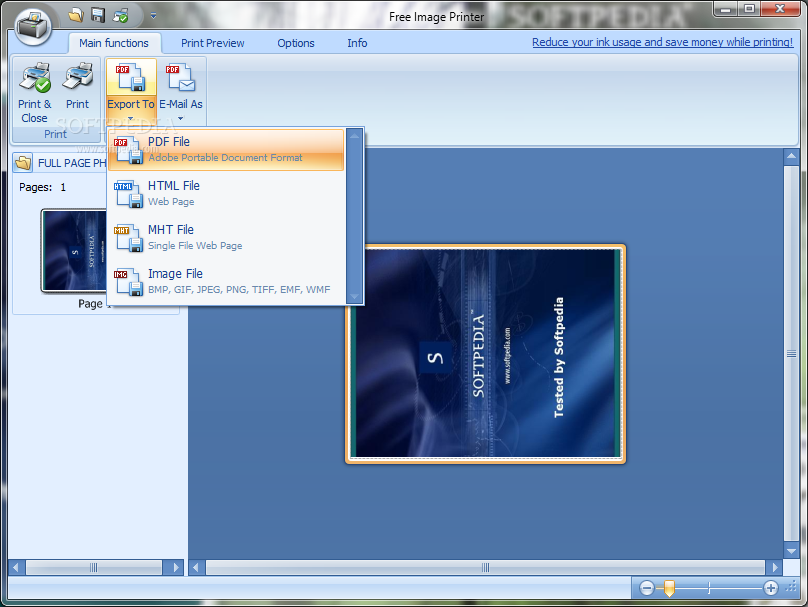Click zoom out minus button

pos(647,588)
